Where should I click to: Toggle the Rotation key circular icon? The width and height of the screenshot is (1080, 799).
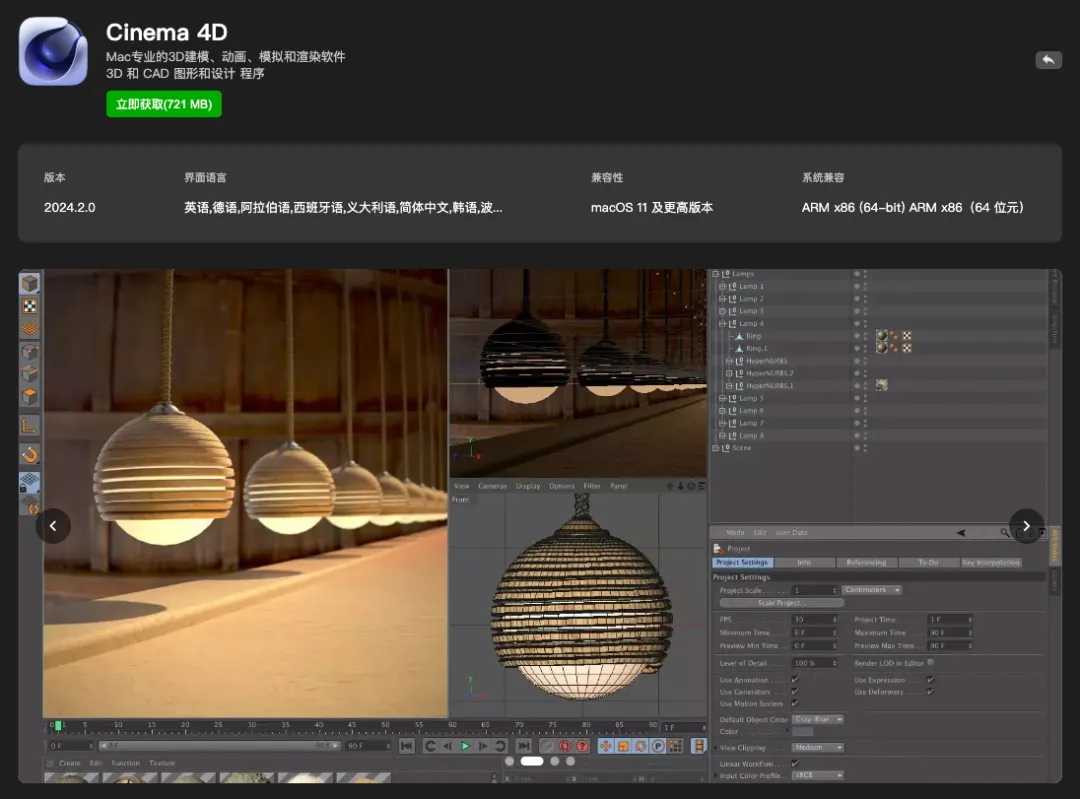pyautogui.click(x=641, y=746)
